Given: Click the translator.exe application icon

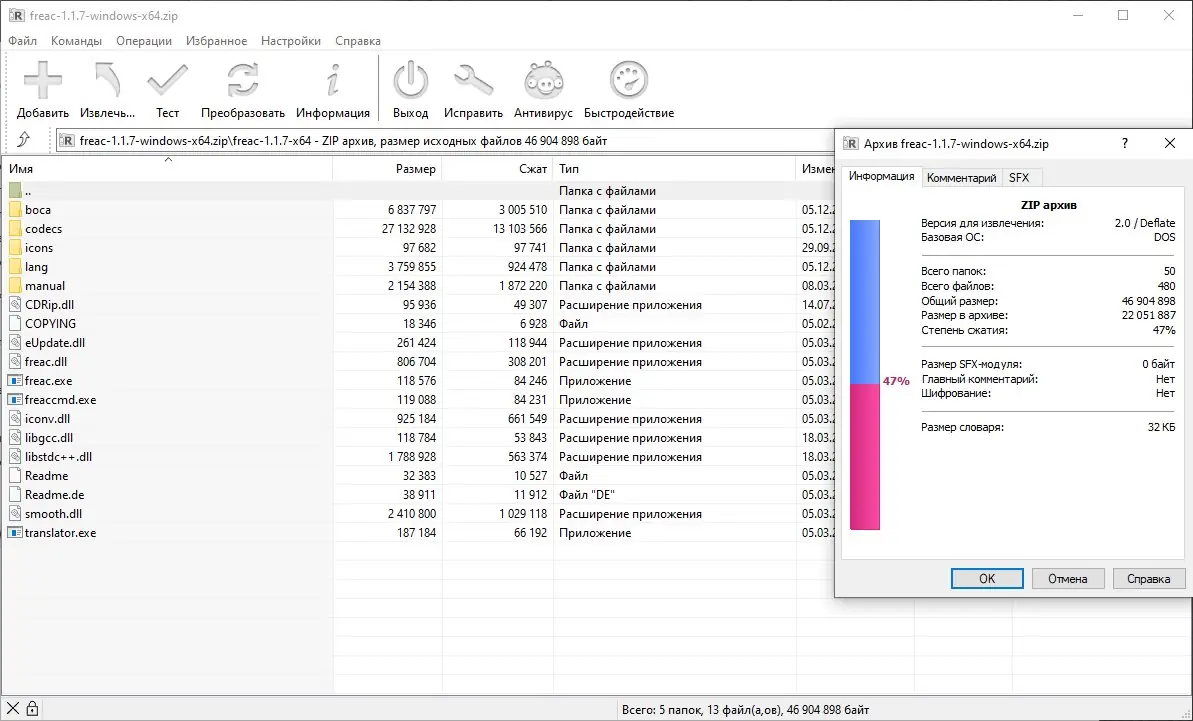Looking at the screenshot, I should 15,533.
